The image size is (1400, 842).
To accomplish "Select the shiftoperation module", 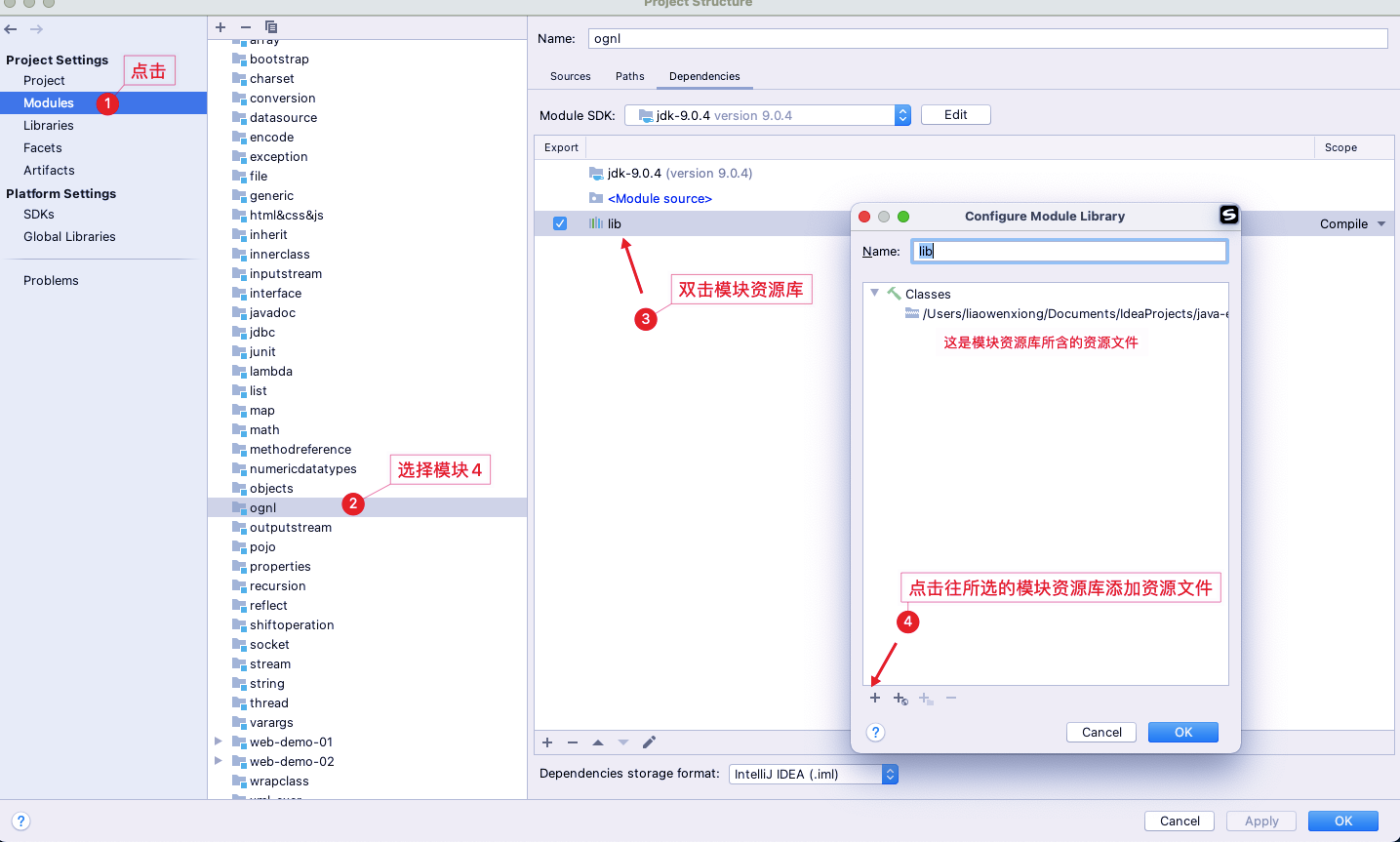I will point(292,624).
